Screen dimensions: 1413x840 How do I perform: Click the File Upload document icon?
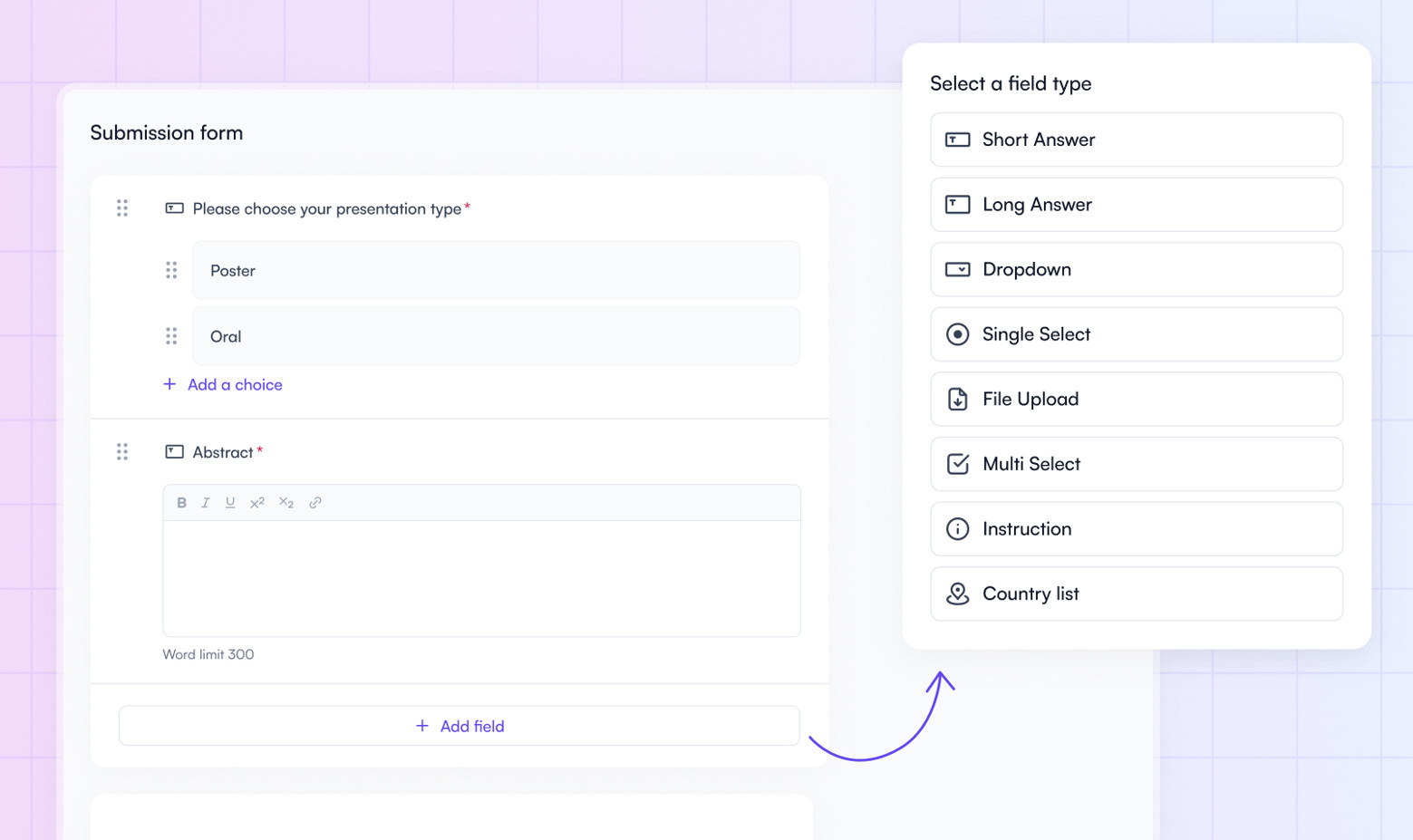[x=957, y=399]
